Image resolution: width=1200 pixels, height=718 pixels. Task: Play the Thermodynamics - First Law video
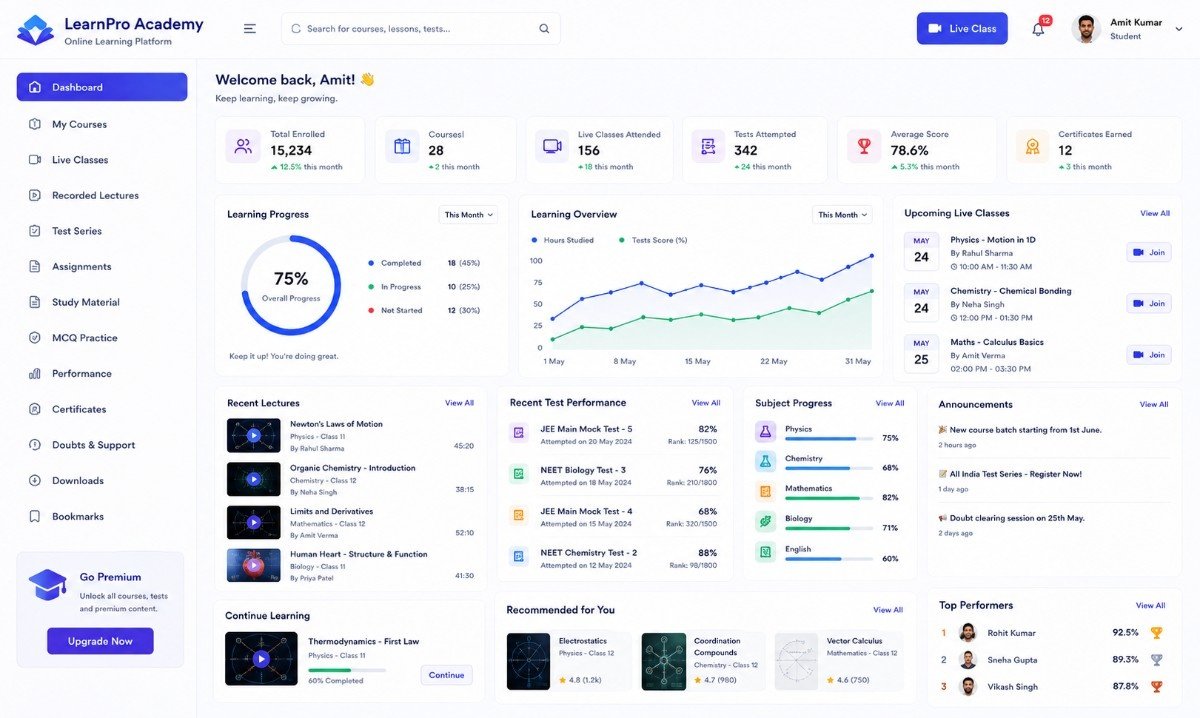pos(261,658)
